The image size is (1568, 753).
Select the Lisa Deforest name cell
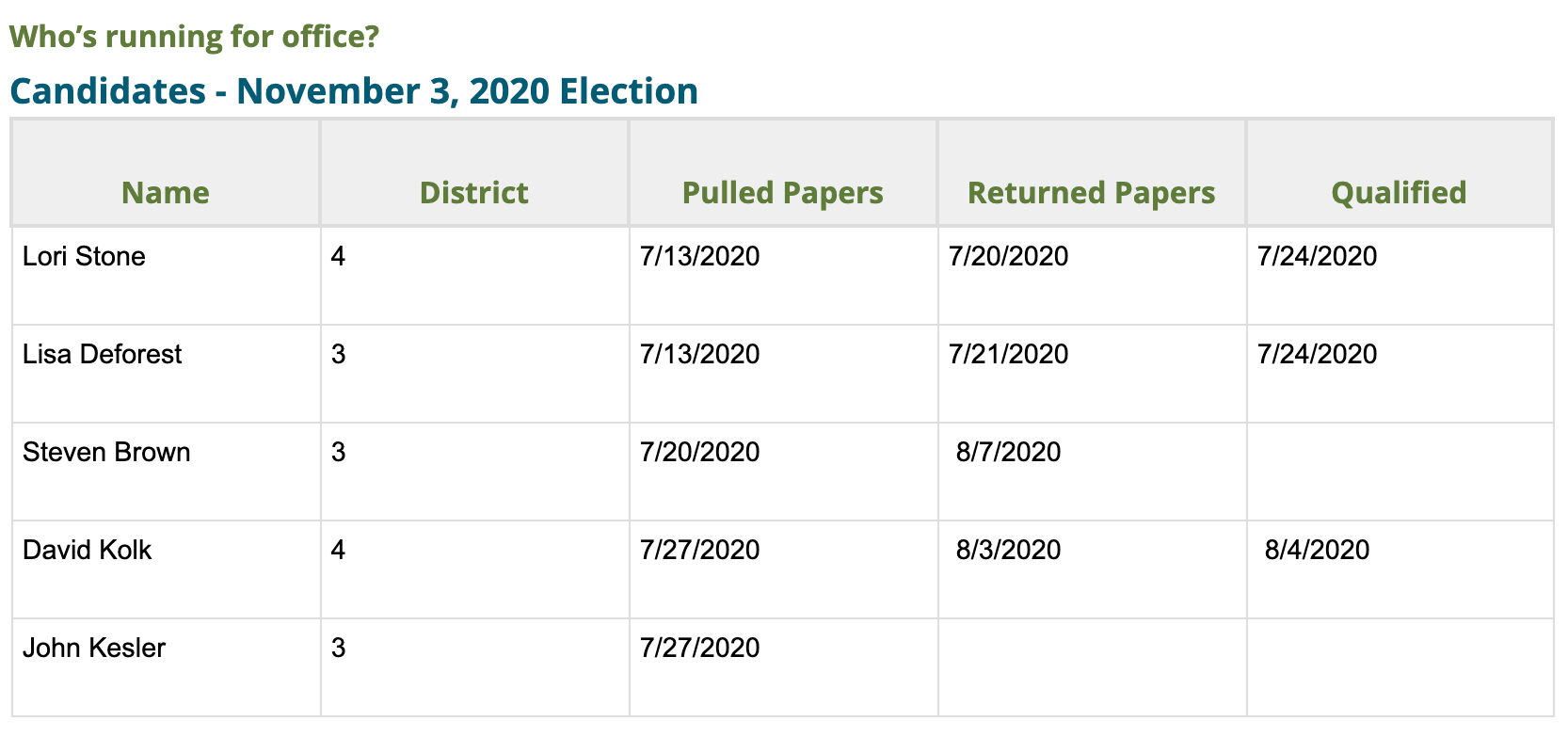(x=102, y=354)
